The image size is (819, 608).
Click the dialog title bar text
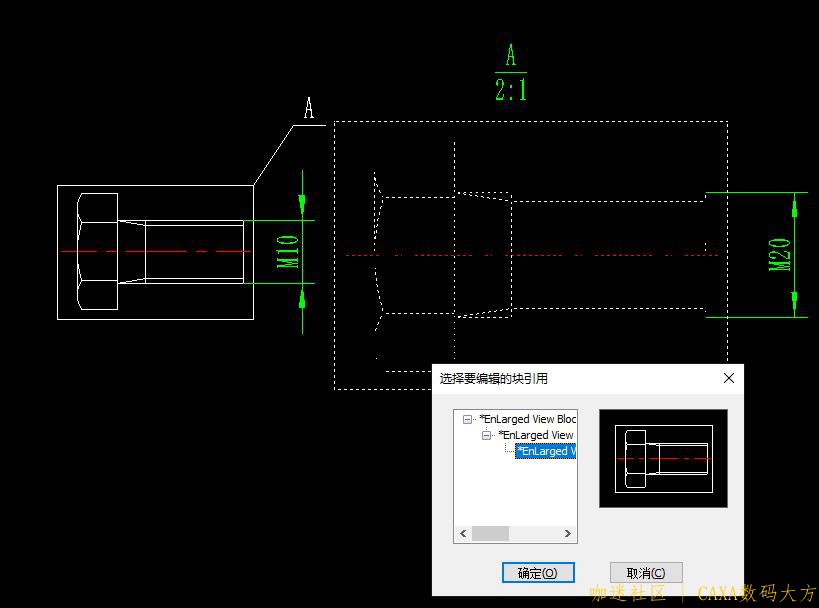[494, 378]
